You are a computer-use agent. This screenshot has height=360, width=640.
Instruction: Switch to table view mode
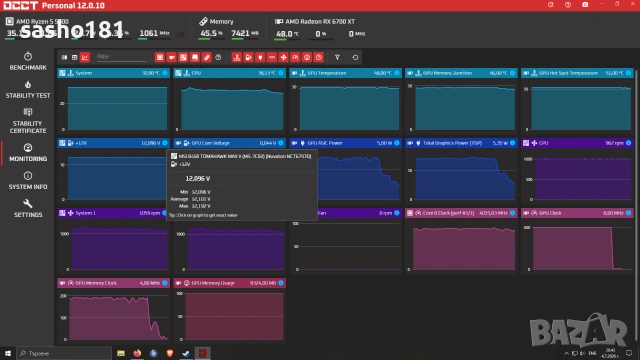point(74,57)
